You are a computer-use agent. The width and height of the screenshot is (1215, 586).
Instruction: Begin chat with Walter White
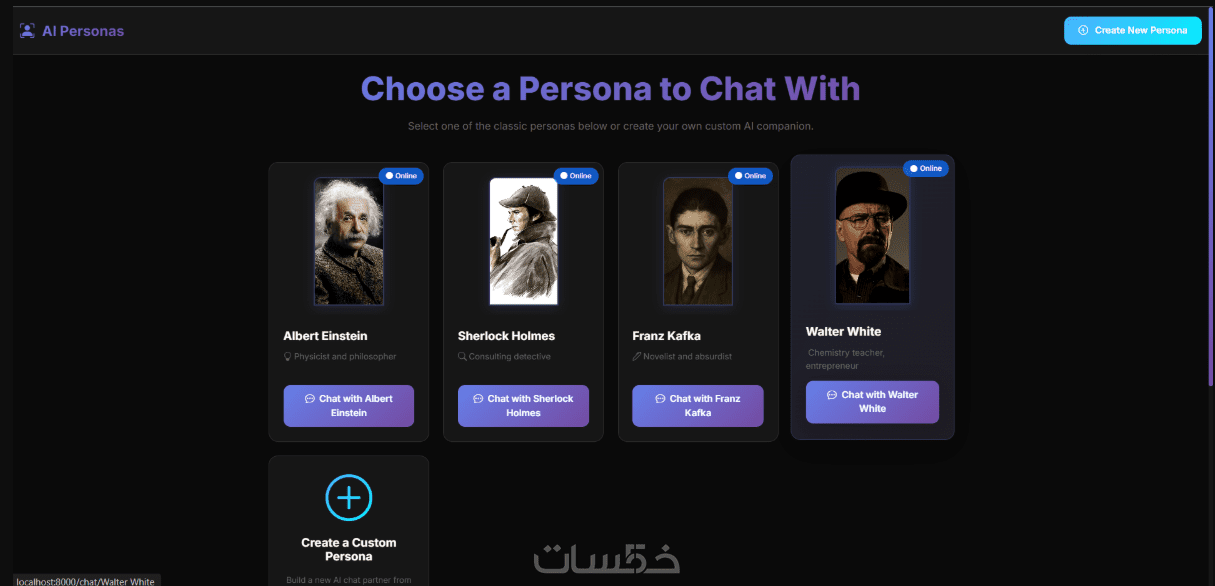pos(872,402)
